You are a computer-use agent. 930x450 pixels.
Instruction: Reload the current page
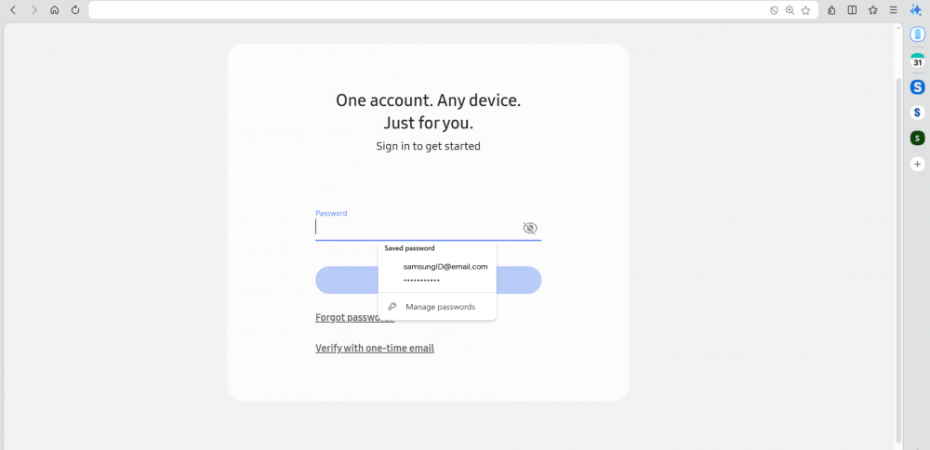coord(75,10)
